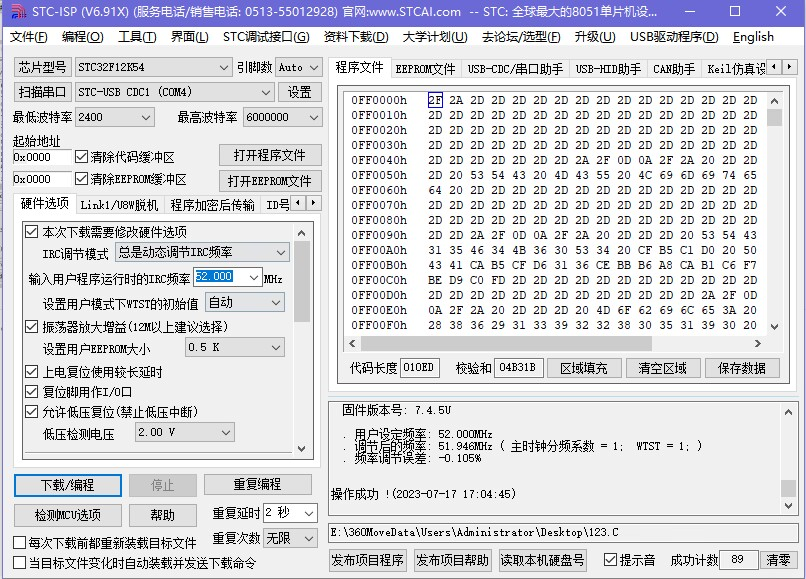Click hex view horizontal scrollbar thumb

tap(506, 343)
